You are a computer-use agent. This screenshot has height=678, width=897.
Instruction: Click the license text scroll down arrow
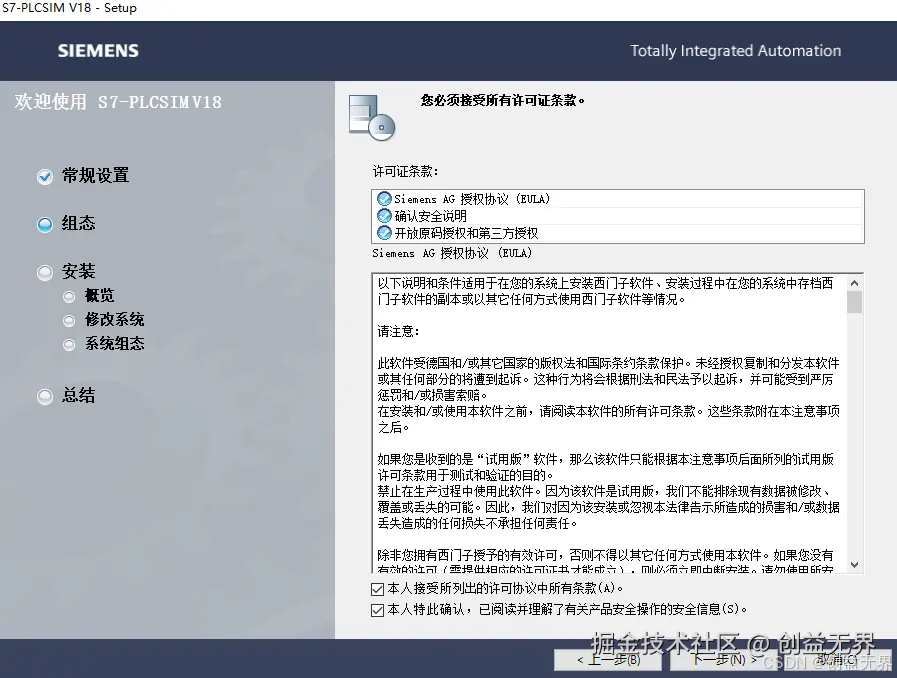pos(854,565)
